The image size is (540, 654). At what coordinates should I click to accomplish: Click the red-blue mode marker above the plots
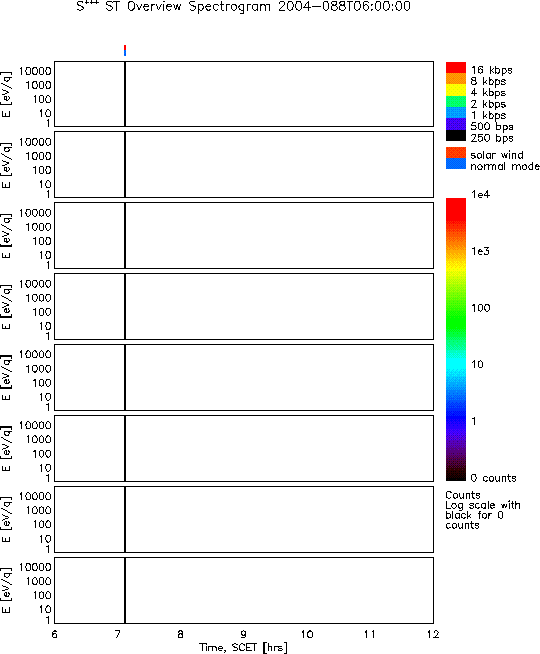125,50
